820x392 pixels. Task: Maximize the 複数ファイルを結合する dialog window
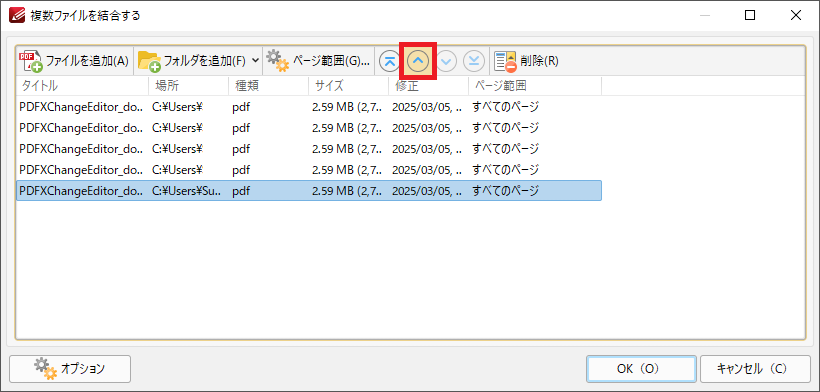750,16
